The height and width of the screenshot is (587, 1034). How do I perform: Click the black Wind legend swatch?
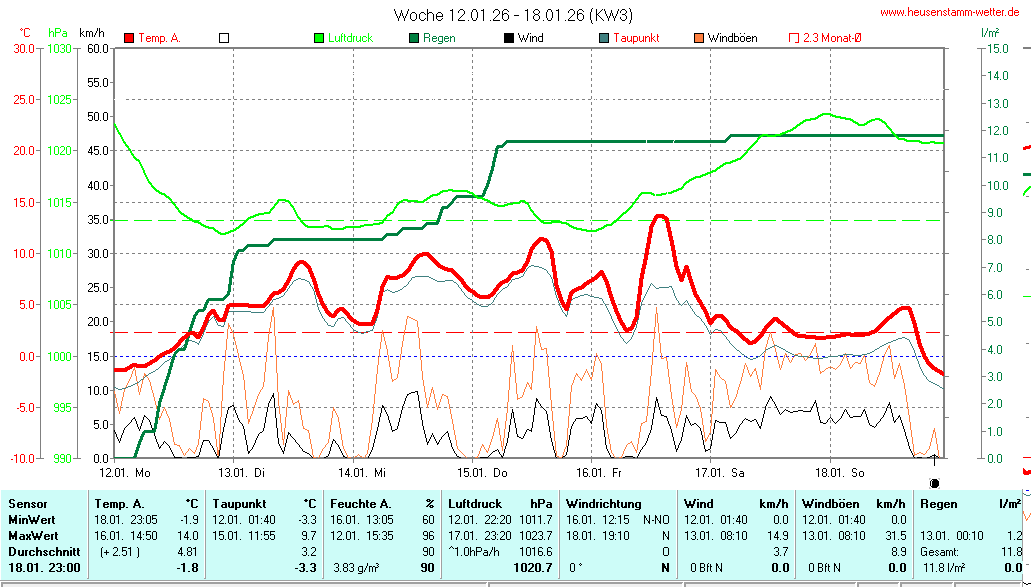tap(508, 38)
